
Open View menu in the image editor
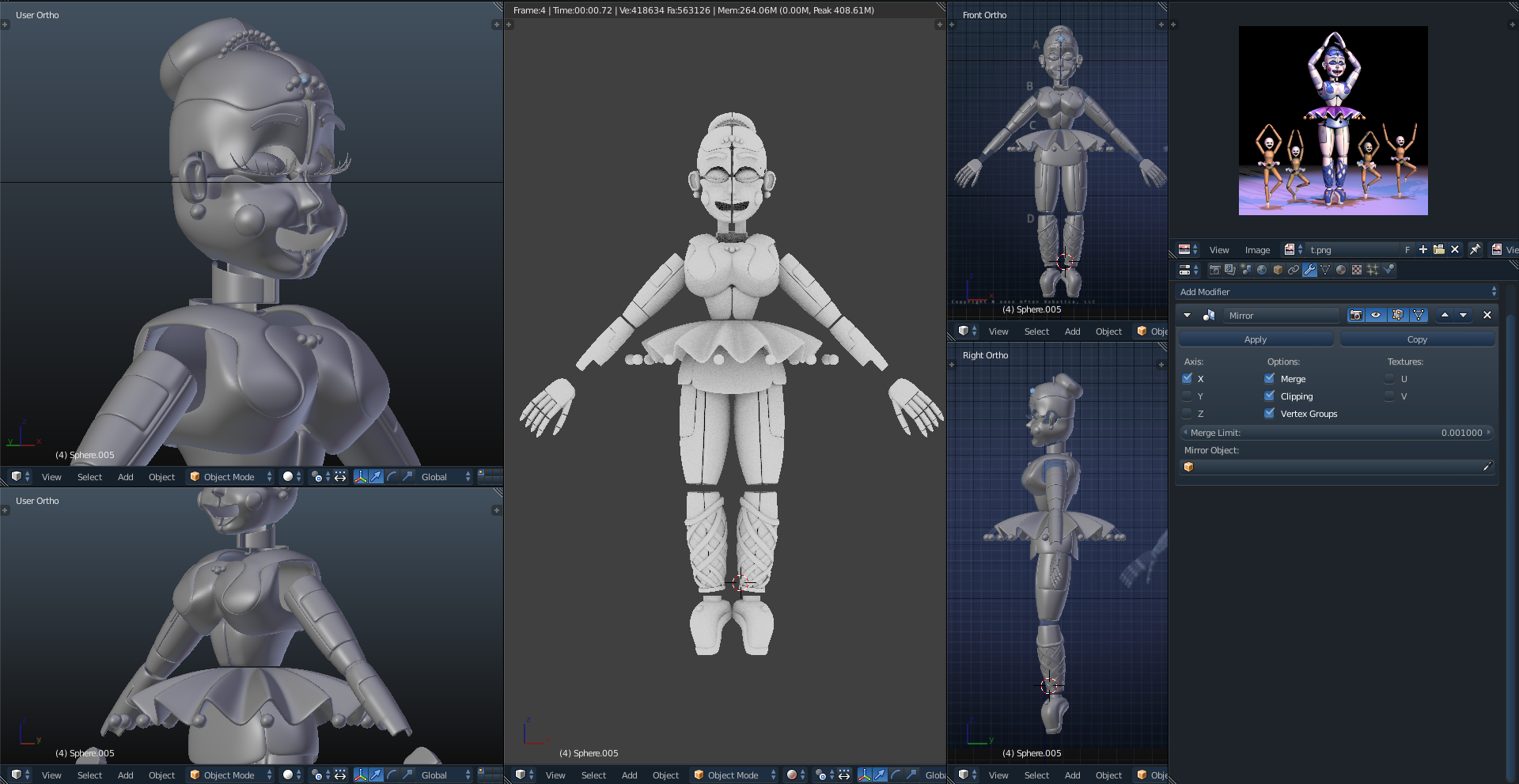(x=1219, y=250)
